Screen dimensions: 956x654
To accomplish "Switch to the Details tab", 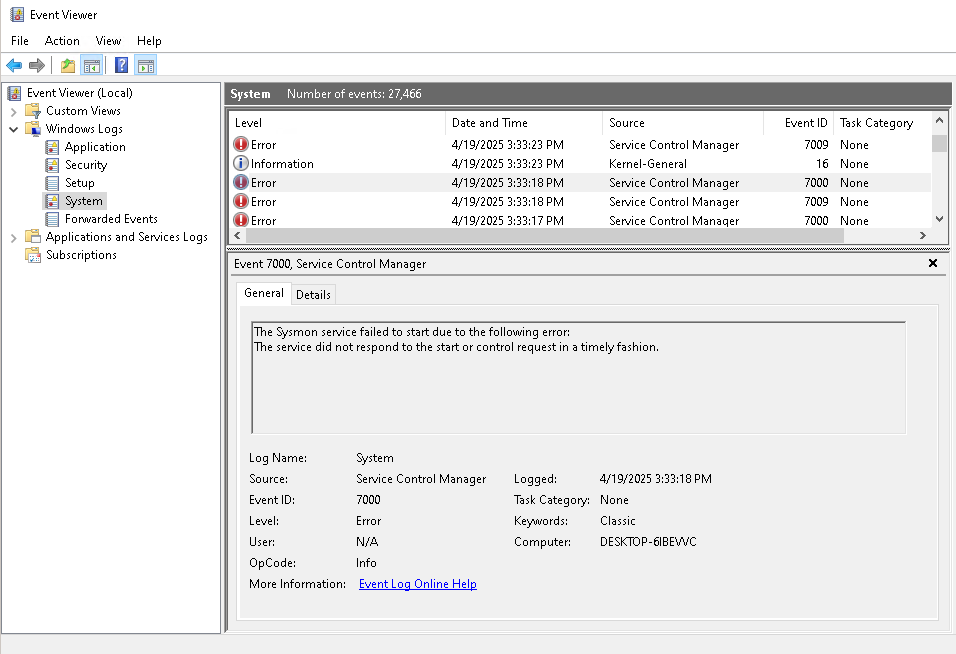I will (313, 294).
